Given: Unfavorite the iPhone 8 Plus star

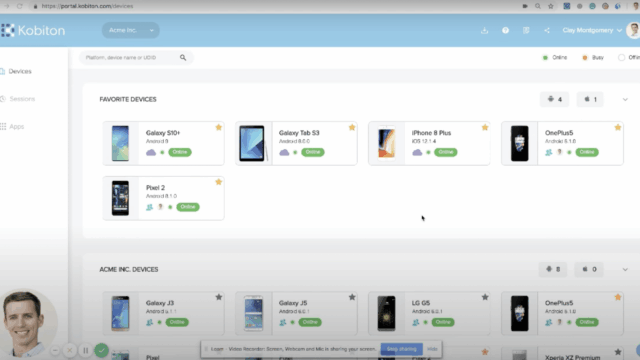Looking at the screenshot, I should [485, 127].
